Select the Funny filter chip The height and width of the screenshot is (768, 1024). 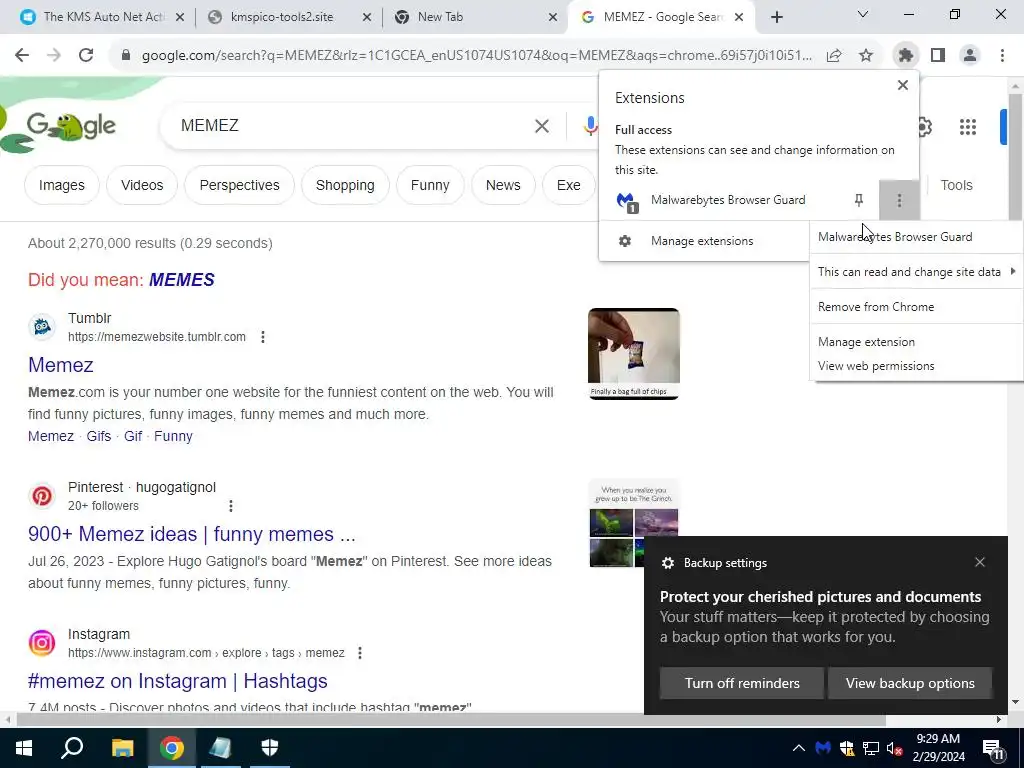[430, 185]
